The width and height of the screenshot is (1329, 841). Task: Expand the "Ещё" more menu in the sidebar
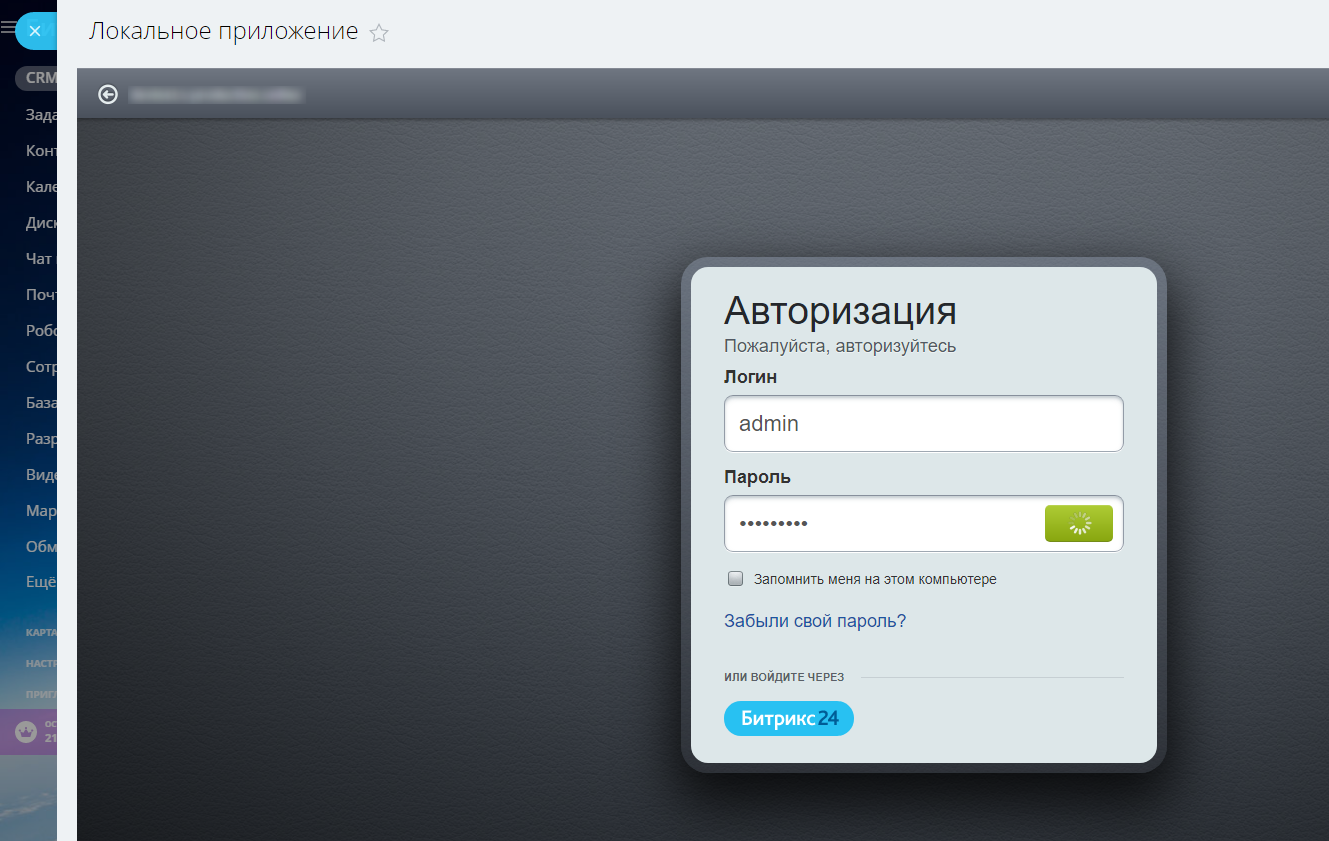[x=40, y=582]
